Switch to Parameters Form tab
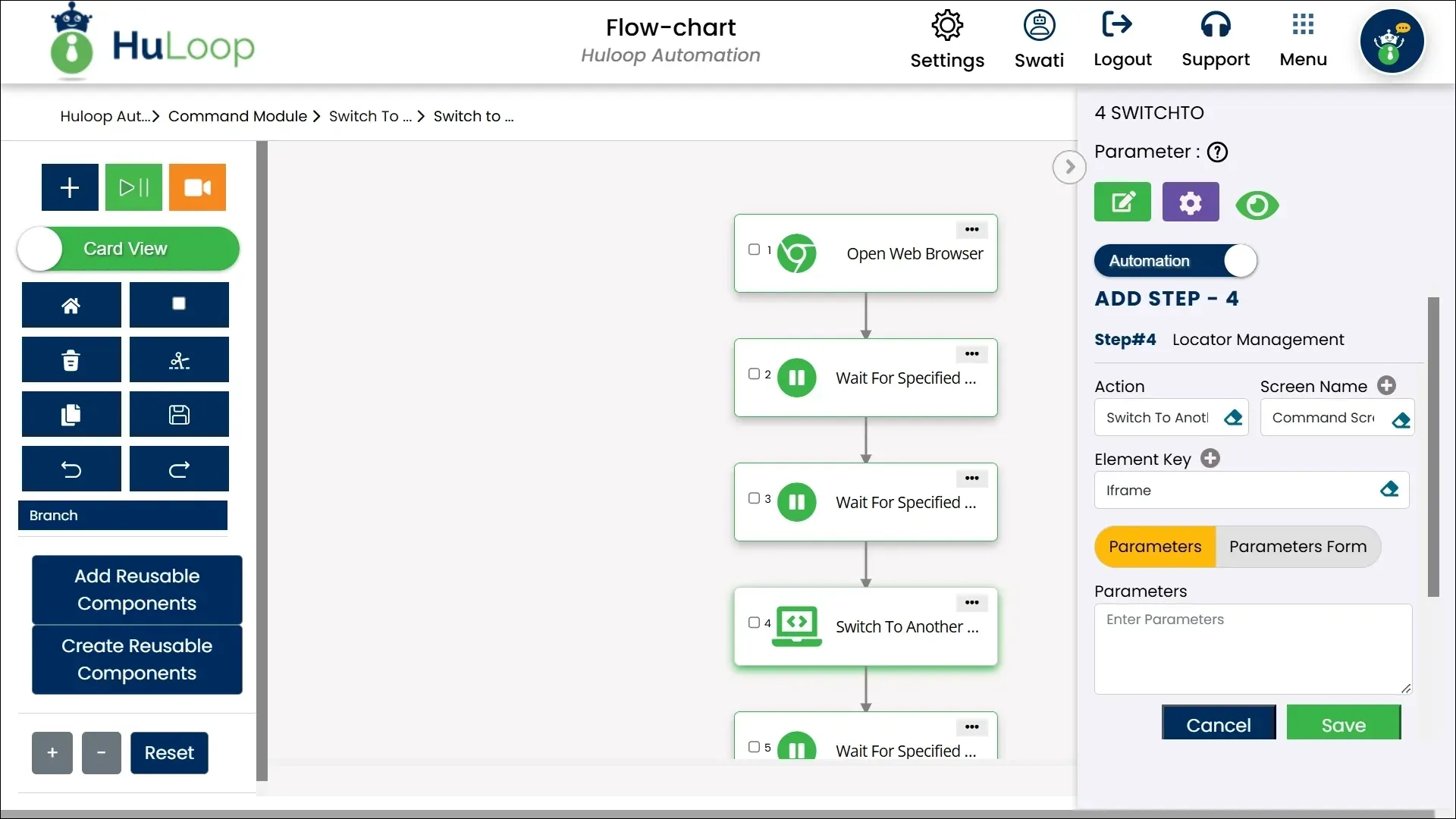Viewport: 1456px width, 819px height. (1298, 547)
